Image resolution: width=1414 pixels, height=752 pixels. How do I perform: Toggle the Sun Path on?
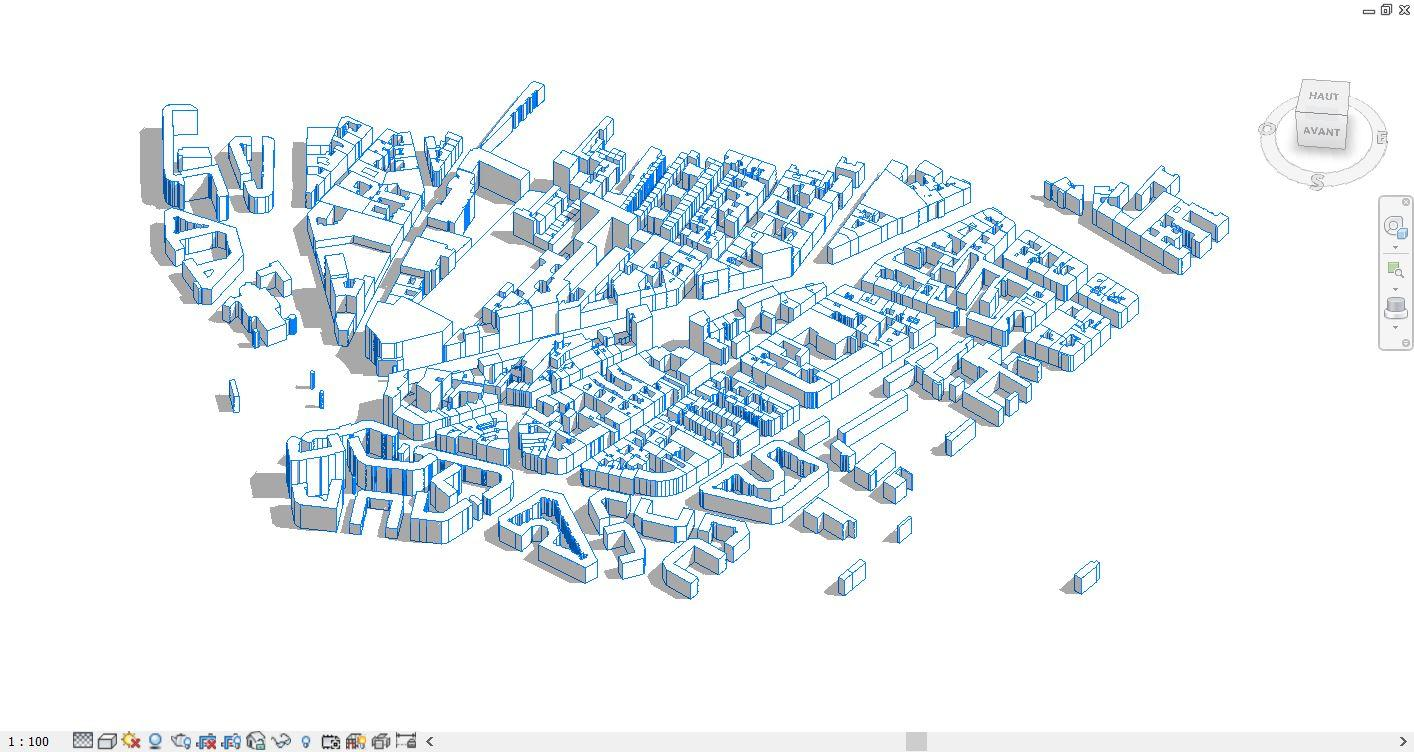pyautogui.click(x=129, y=741)
